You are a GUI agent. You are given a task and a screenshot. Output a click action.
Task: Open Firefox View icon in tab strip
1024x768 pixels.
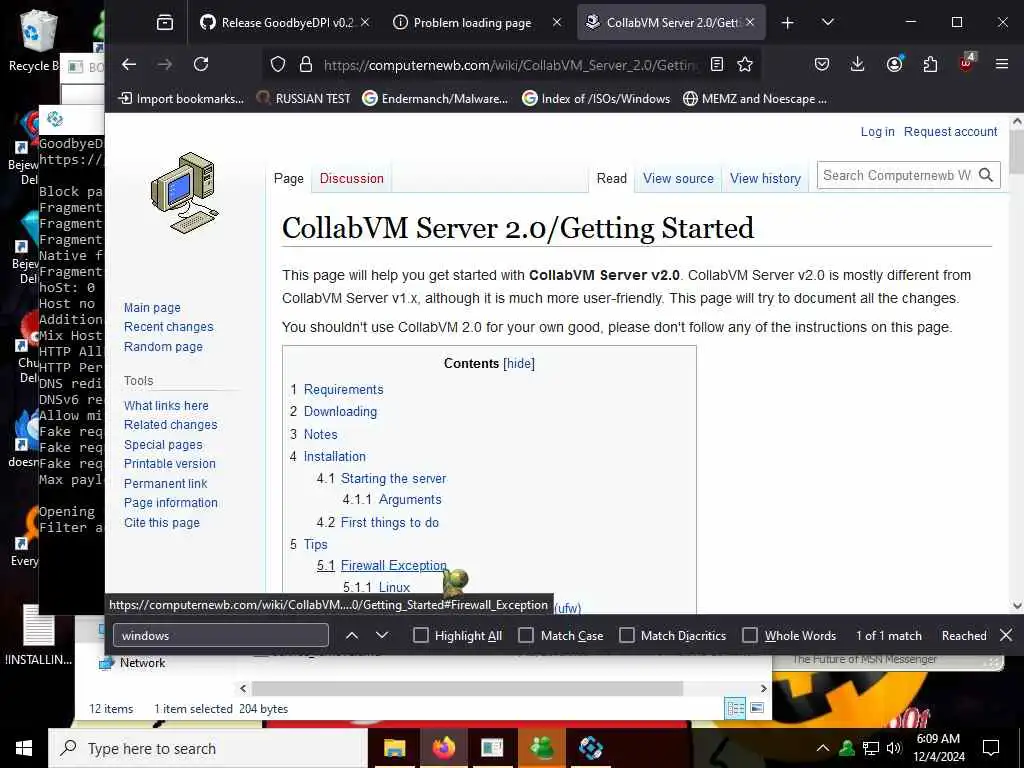(x=165, y=23)
